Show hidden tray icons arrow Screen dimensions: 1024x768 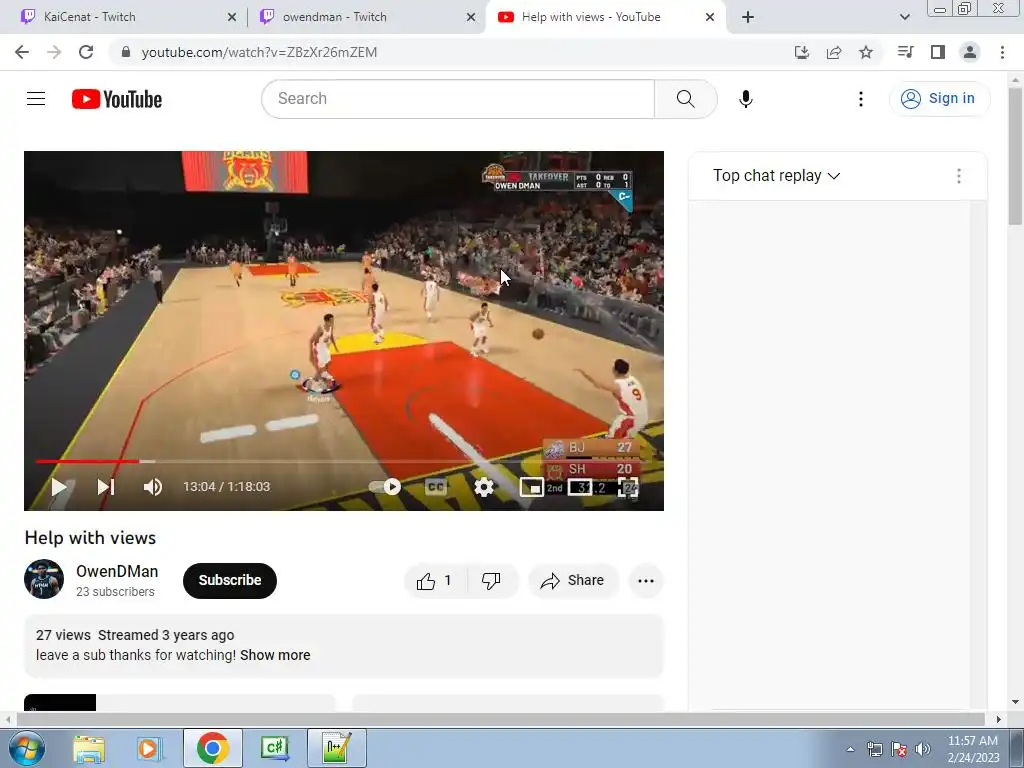(x=850, y=749)
